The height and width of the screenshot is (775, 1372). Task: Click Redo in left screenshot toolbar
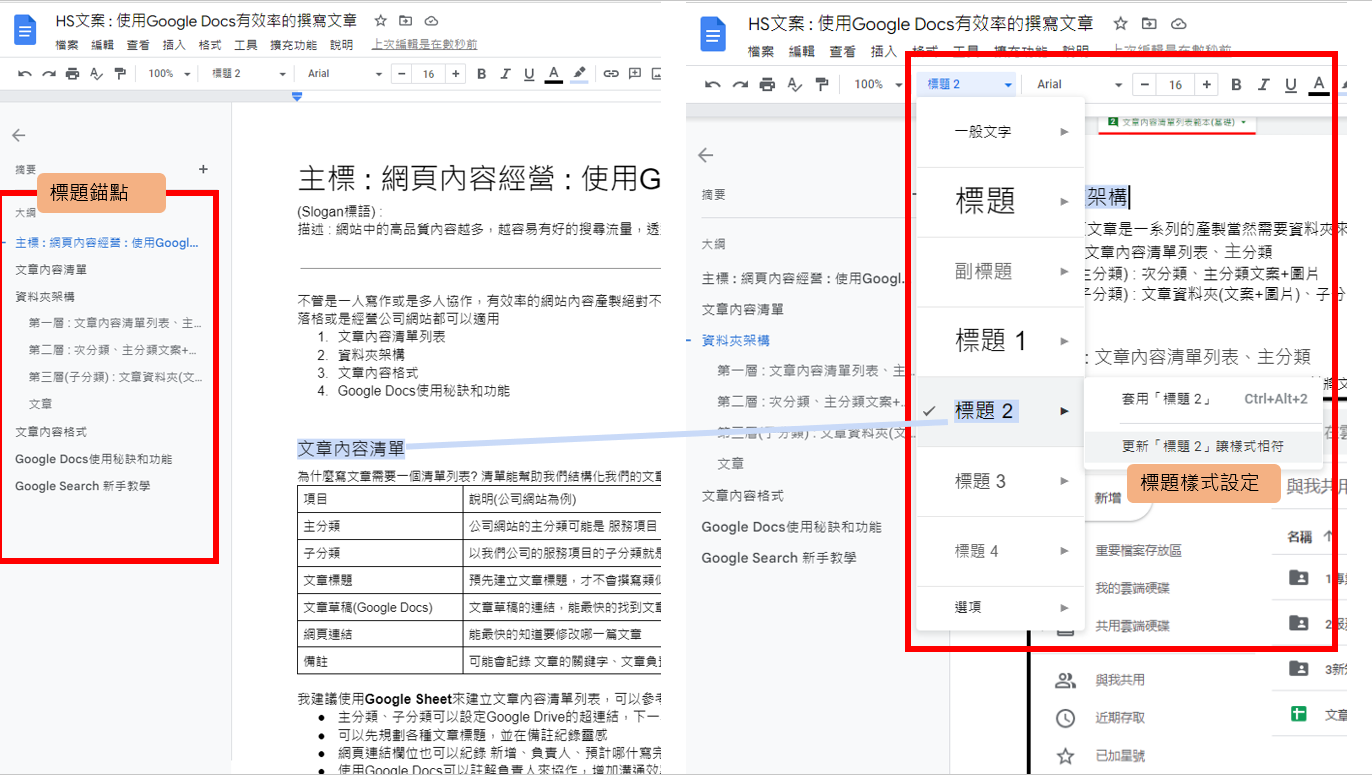(x=48, y=74)
